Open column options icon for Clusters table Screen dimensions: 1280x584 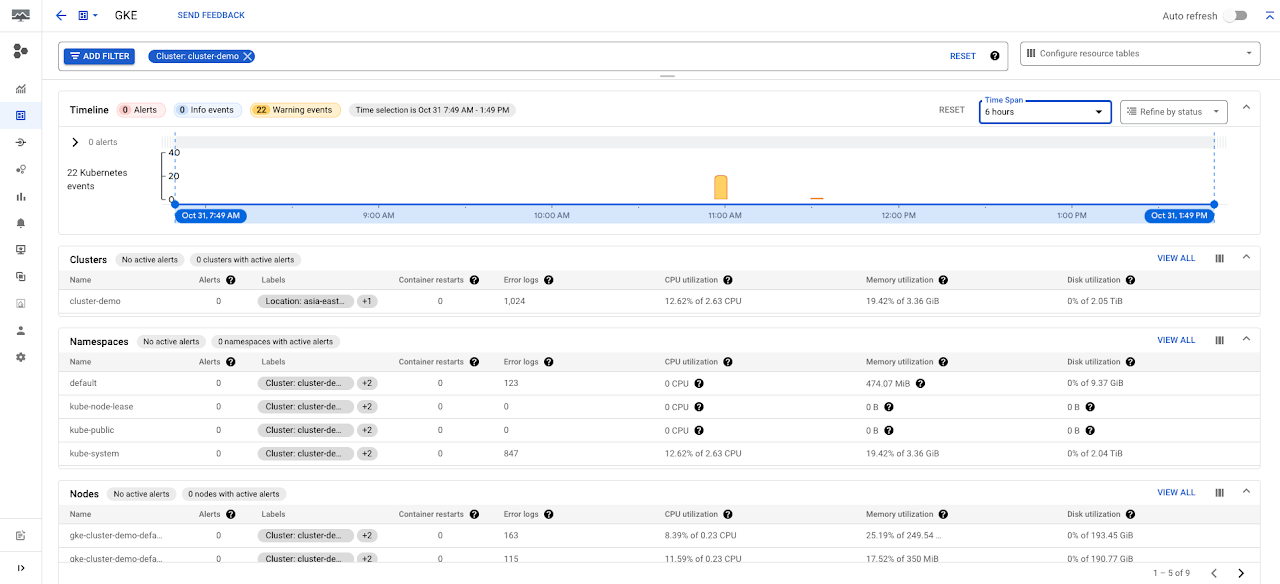pos(1219,258)
